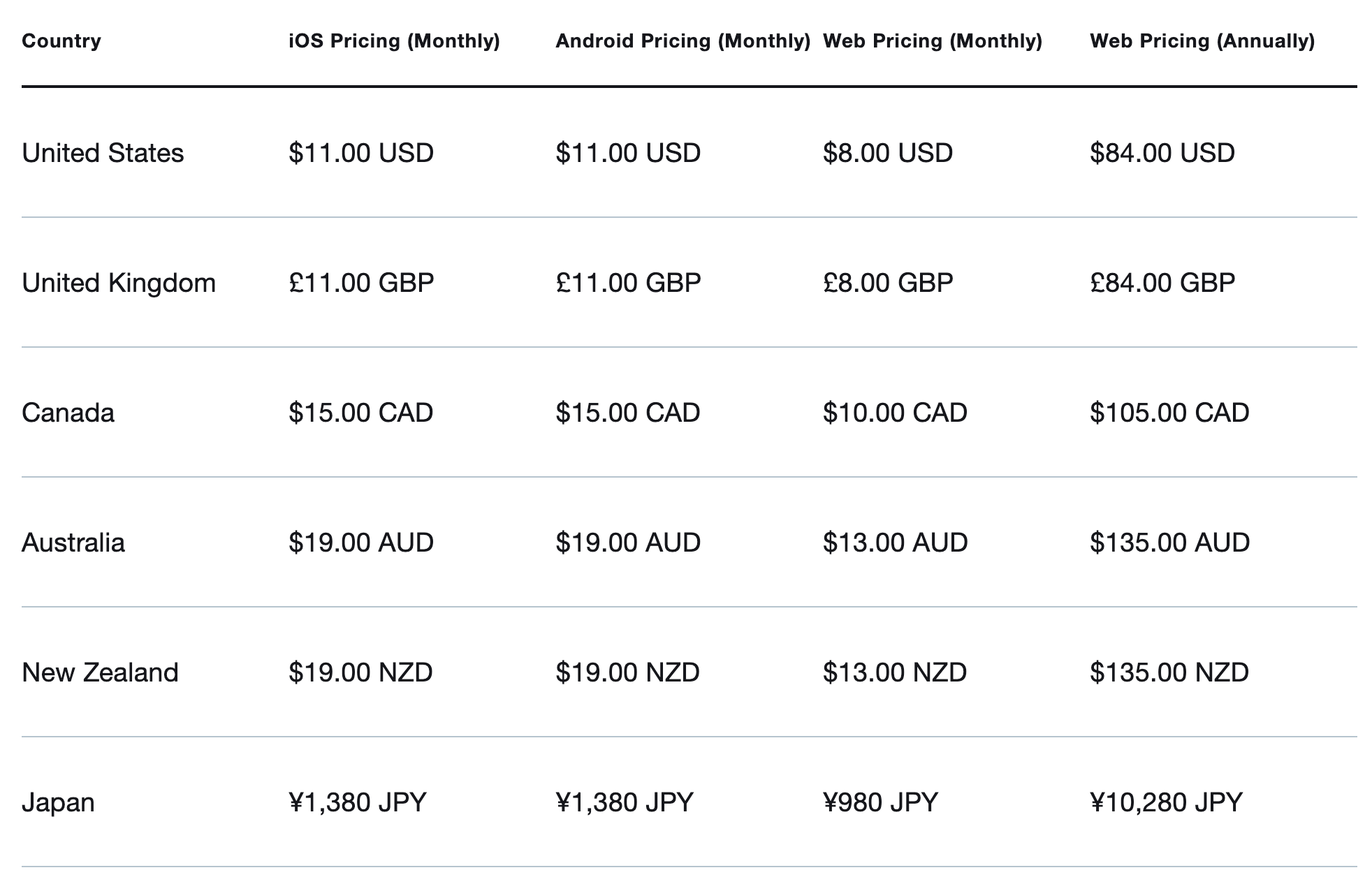Click the $13.00 AUD web price

(x=895, y=543)
